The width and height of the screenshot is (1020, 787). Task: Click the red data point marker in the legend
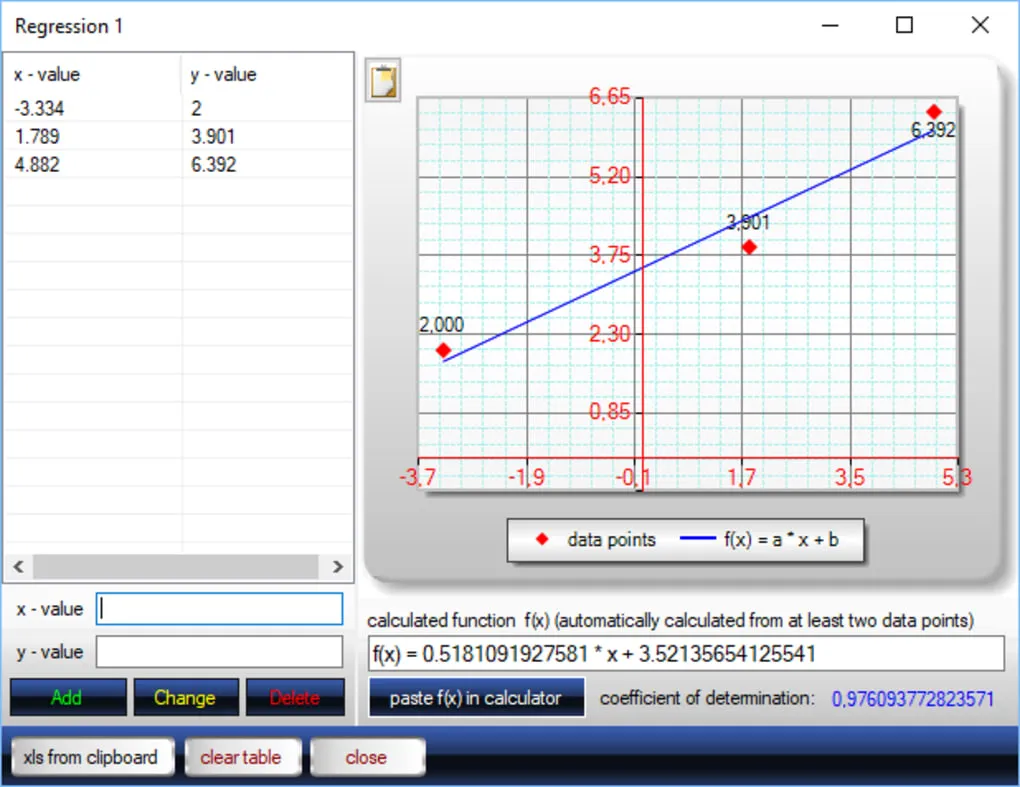(x=543, y=539)
